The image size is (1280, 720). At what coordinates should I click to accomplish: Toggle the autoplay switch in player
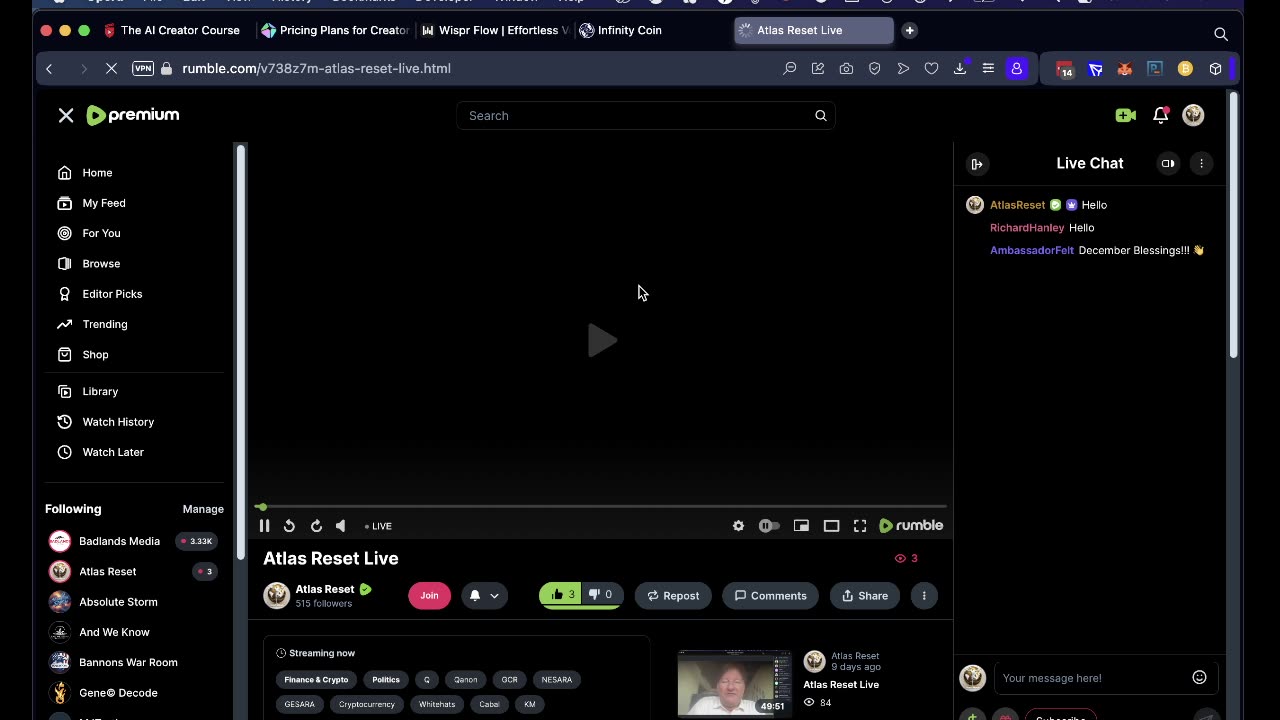pyautogui.click(x=769, y=526)
